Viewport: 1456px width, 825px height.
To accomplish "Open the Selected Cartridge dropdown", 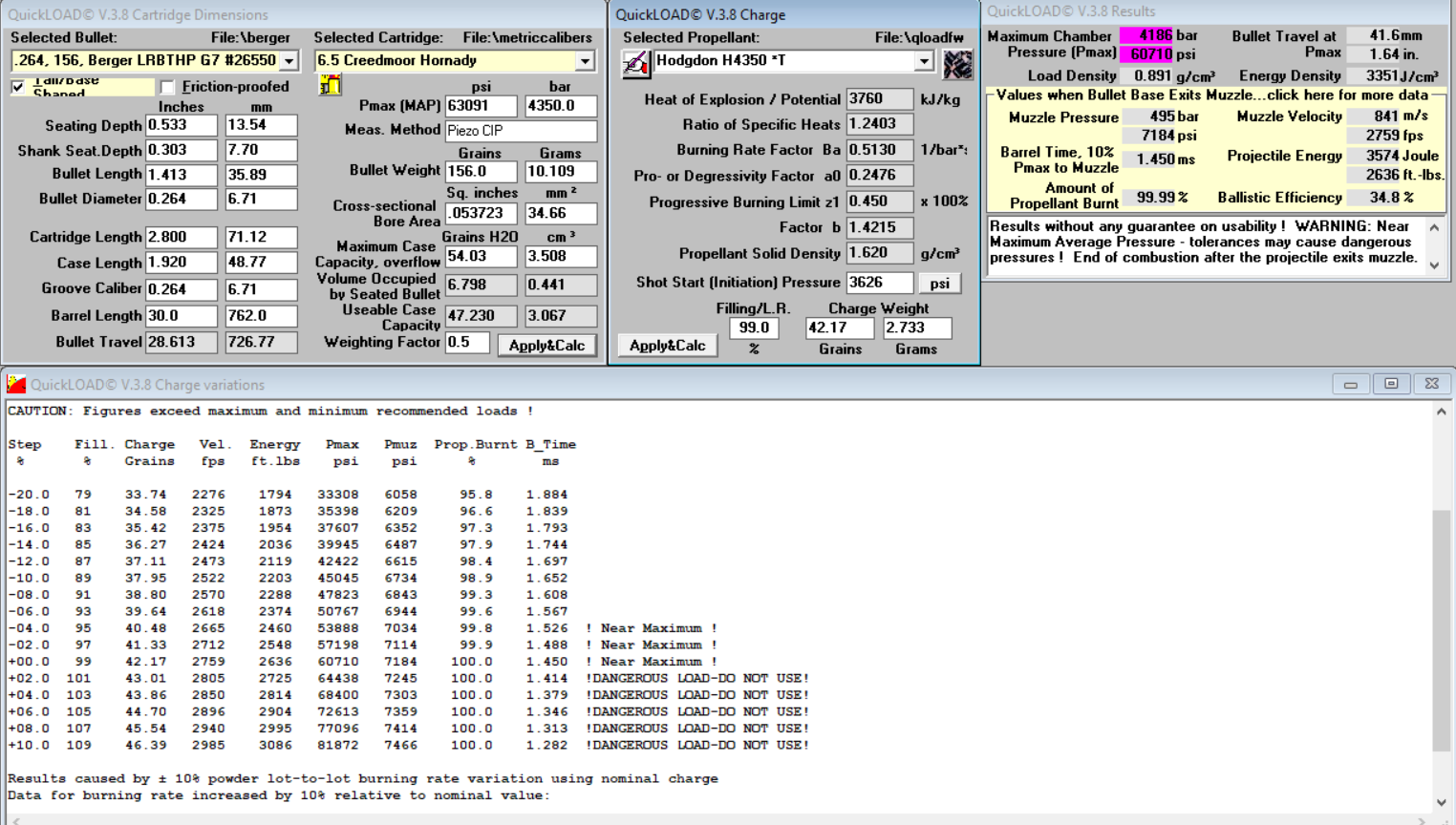I will (x=585, y=61).
